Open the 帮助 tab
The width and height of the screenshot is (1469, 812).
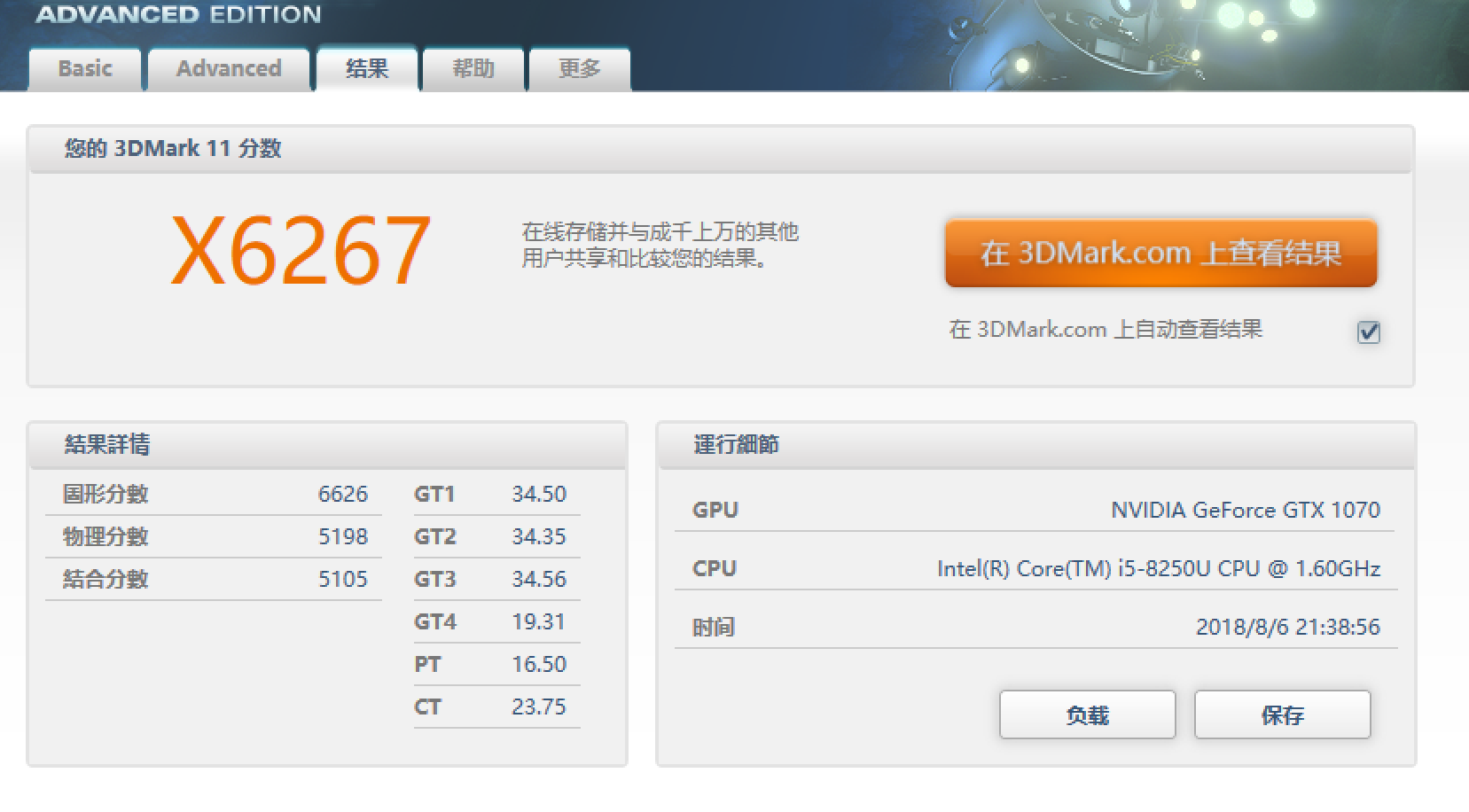click(473, 69)
